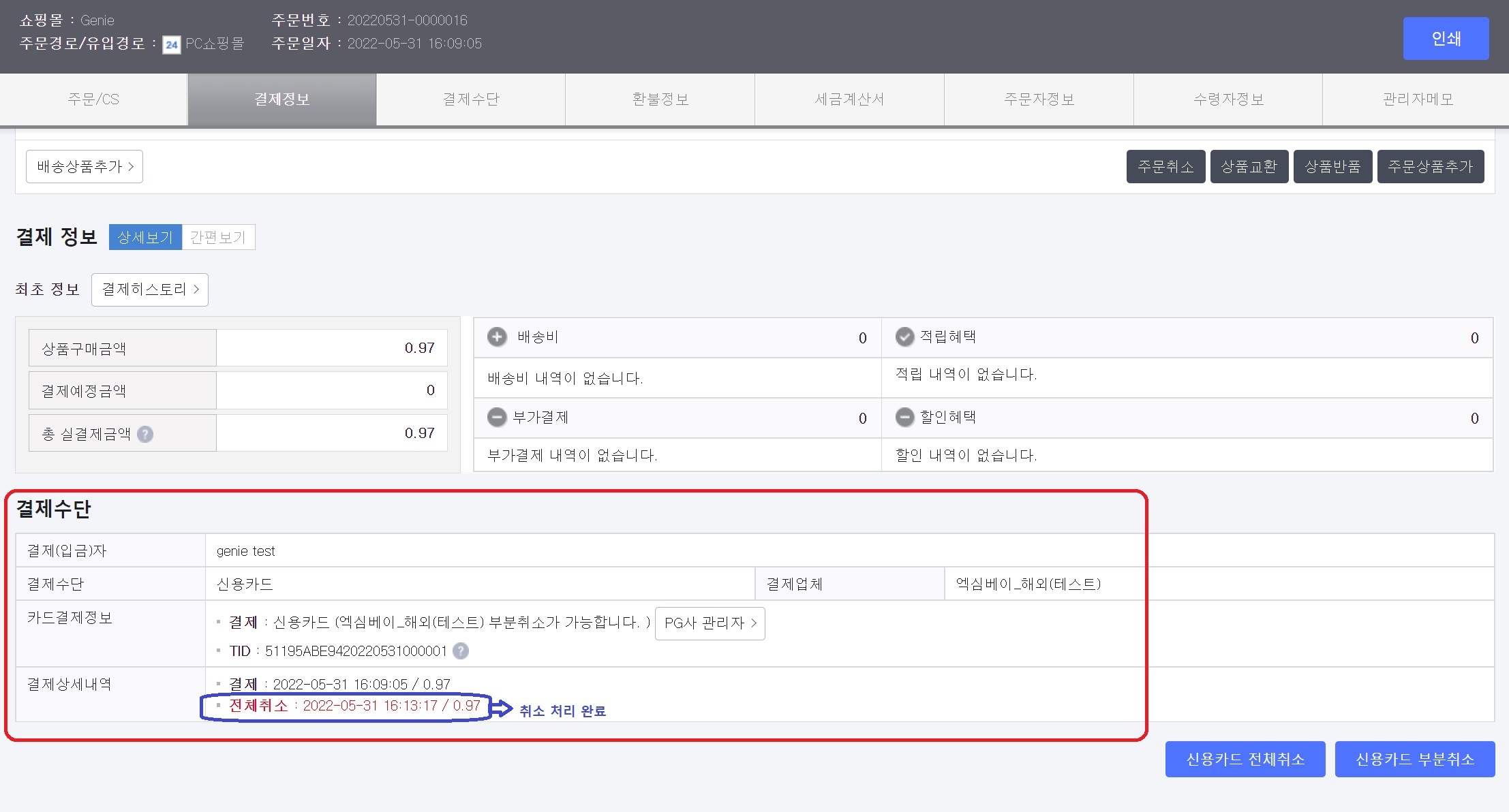The height and width of the screenshot is (812, 1509).
Task: Open 배송상품추가 option
Action: [85, 167]
